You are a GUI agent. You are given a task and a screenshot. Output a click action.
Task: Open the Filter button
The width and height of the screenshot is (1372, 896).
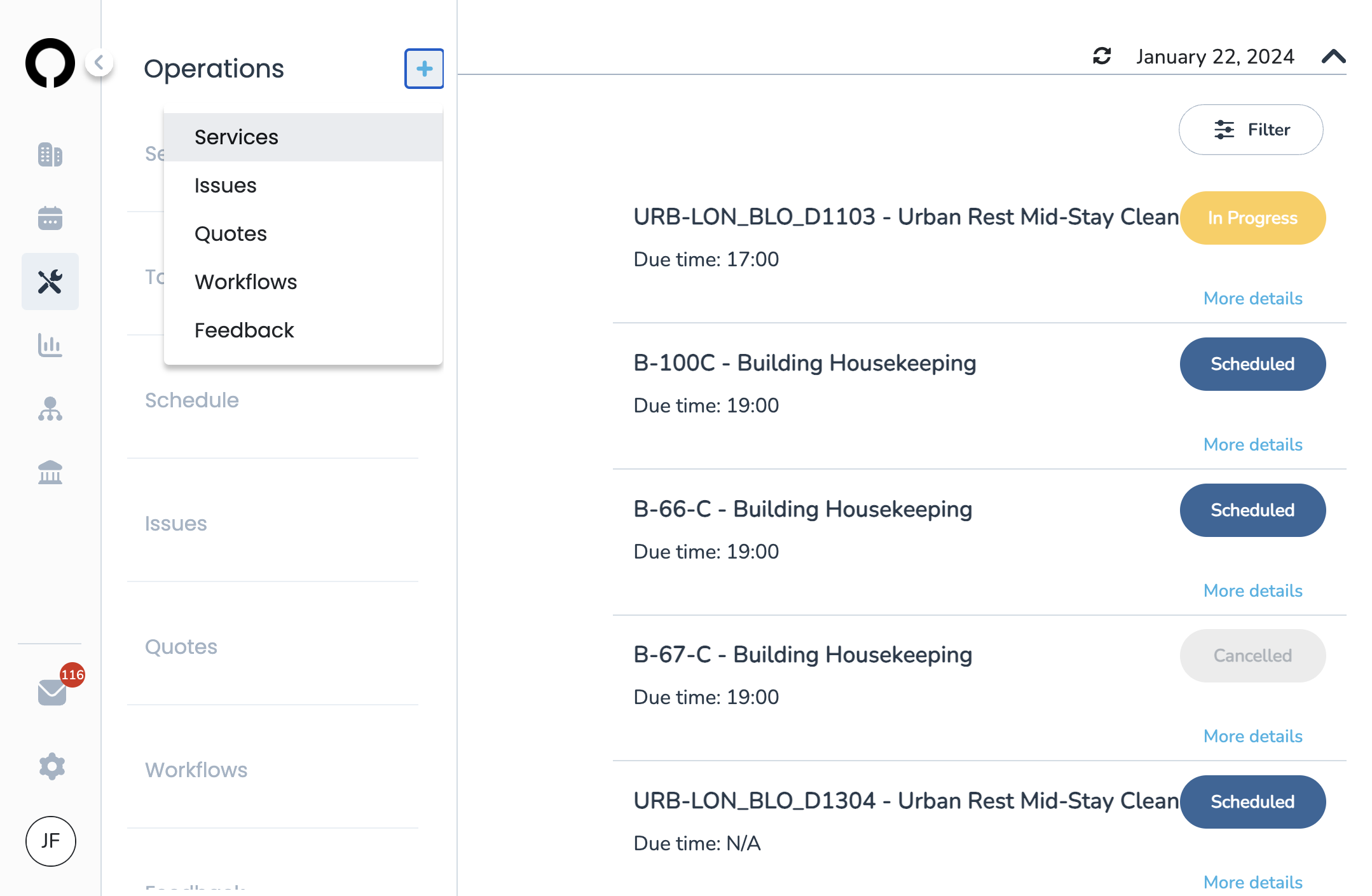click(1251, 130)
